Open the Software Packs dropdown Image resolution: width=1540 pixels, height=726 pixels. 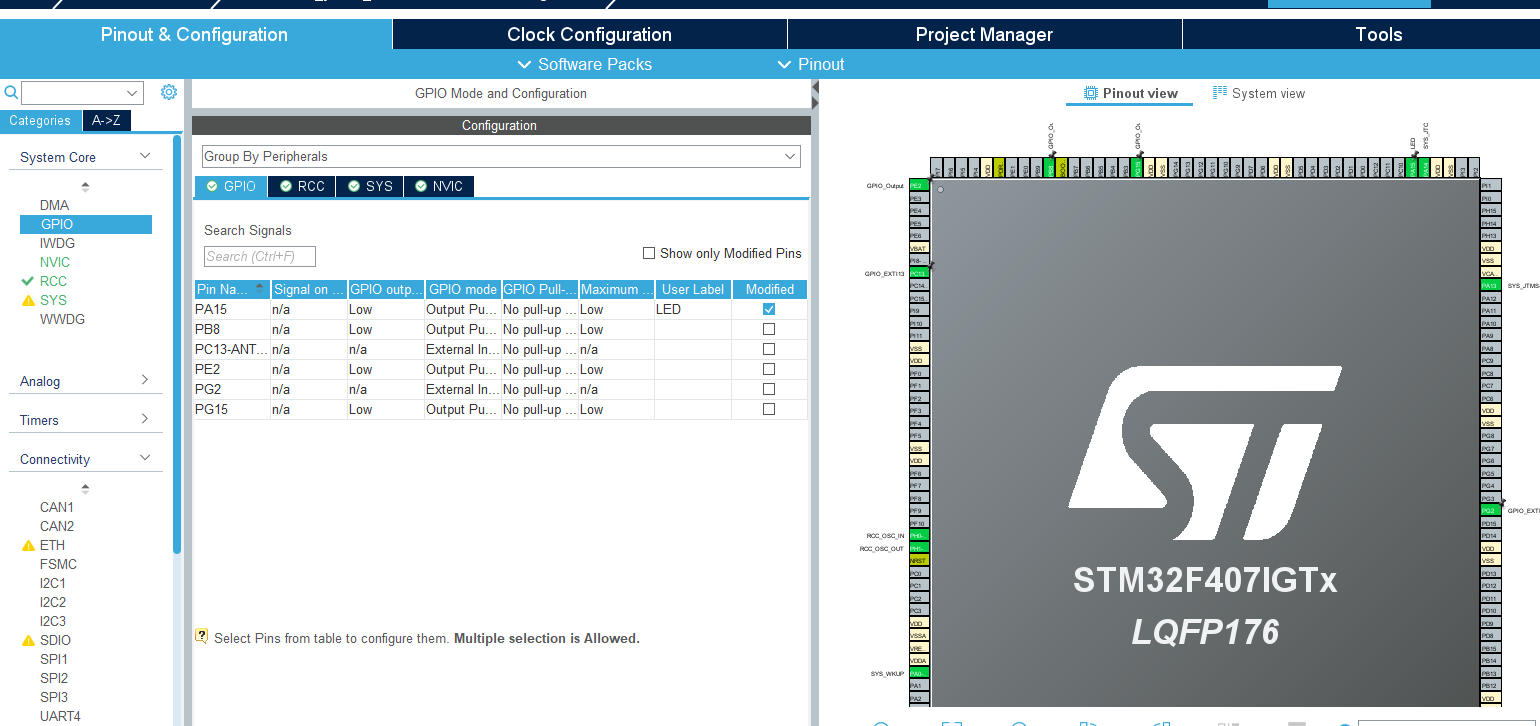click(584, 64)
